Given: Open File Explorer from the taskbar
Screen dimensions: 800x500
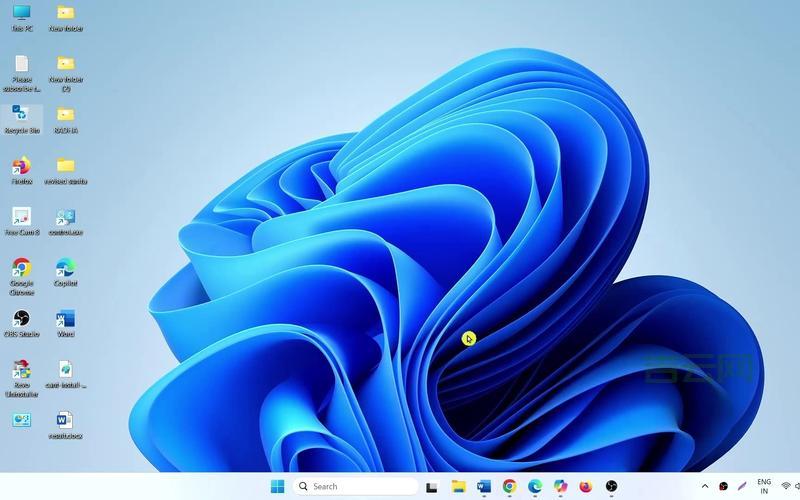Looking at the screenshot, I should click(x=458, y=487).
